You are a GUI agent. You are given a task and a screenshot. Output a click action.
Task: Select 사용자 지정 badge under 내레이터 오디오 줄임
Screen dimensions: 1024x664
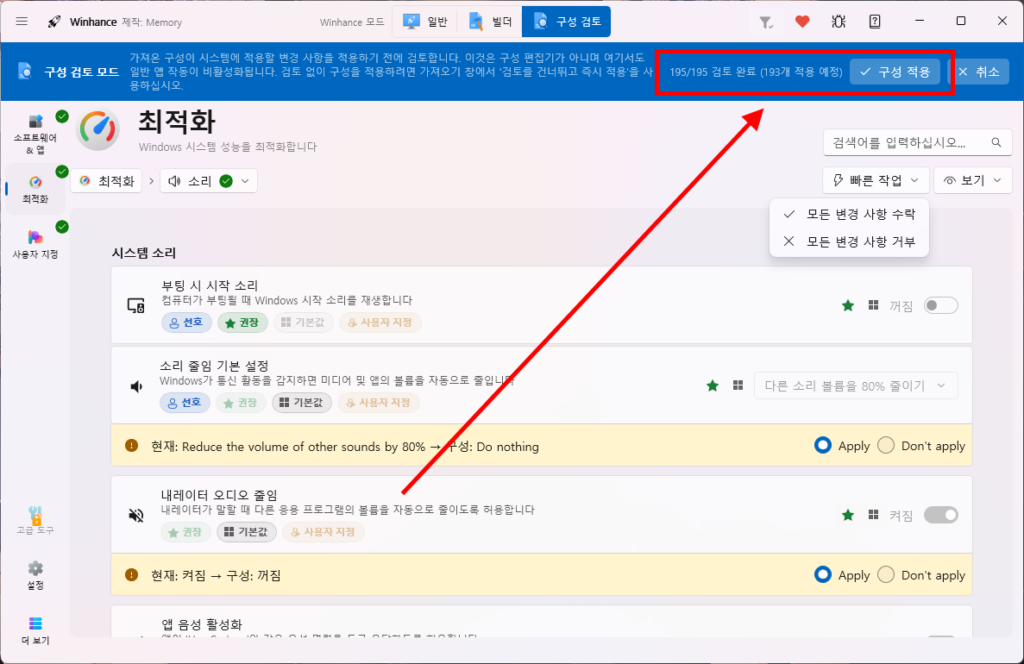click(x=323, y=532)
